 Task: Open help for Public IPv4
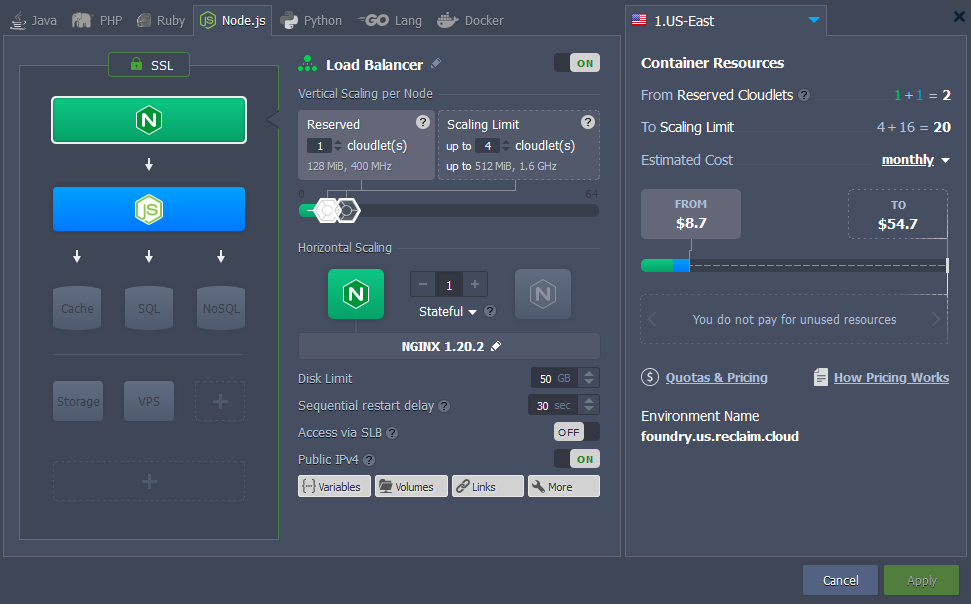(x=369, y=460)
